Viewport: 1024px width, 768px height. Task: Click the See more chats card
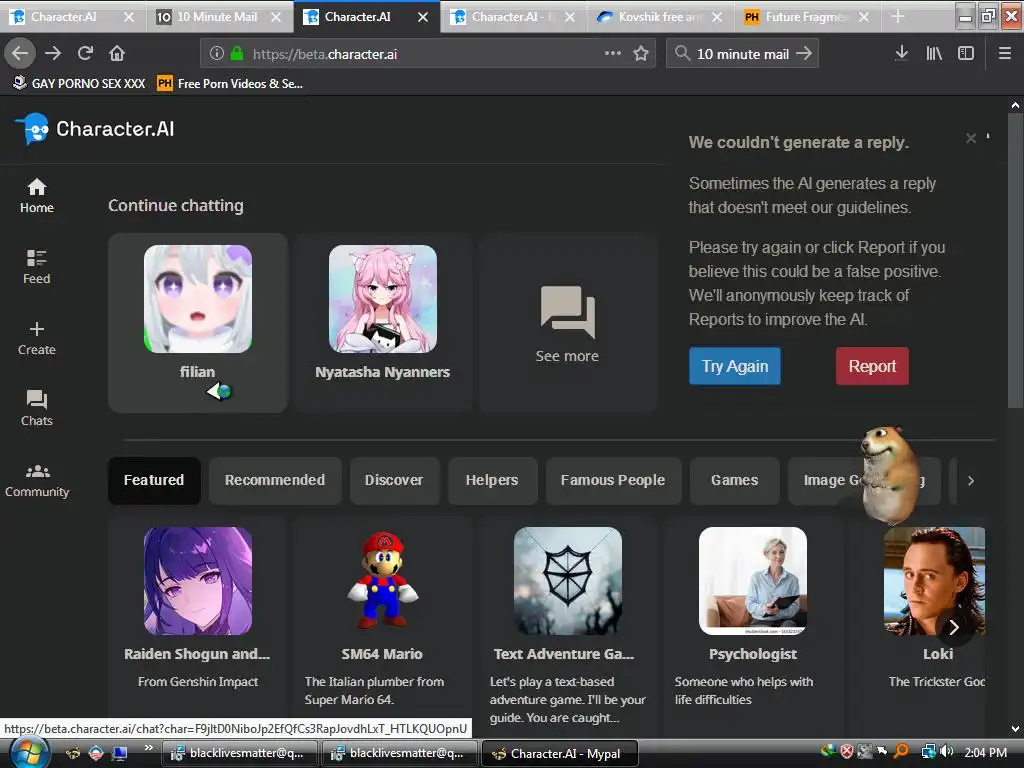(x=567, y=323)
